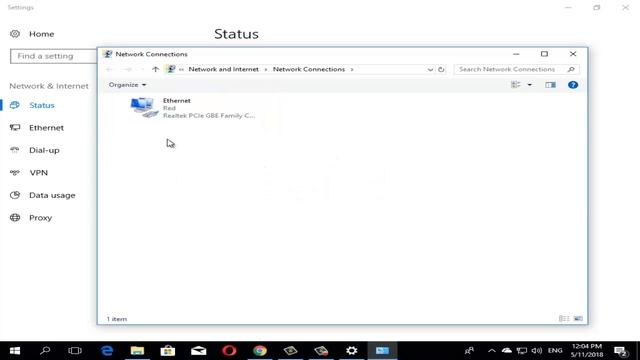Open VPN settings page
640x360 pixels.
tap(29, 173)
